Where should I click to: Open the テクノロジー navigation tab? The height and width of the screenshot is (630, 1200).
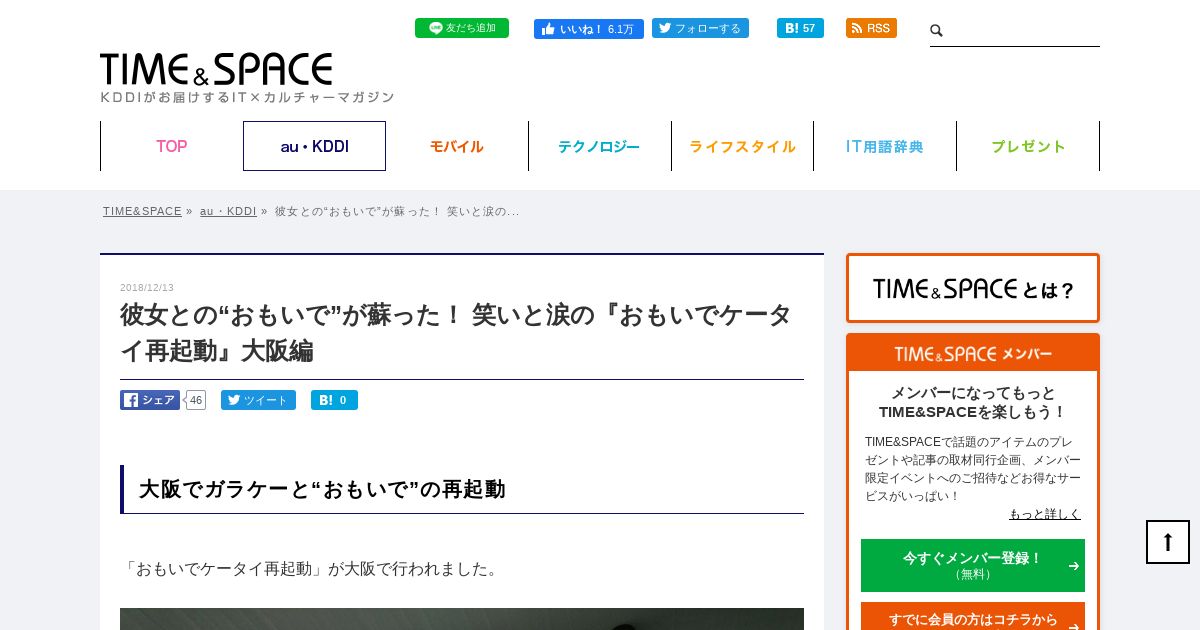599,146
